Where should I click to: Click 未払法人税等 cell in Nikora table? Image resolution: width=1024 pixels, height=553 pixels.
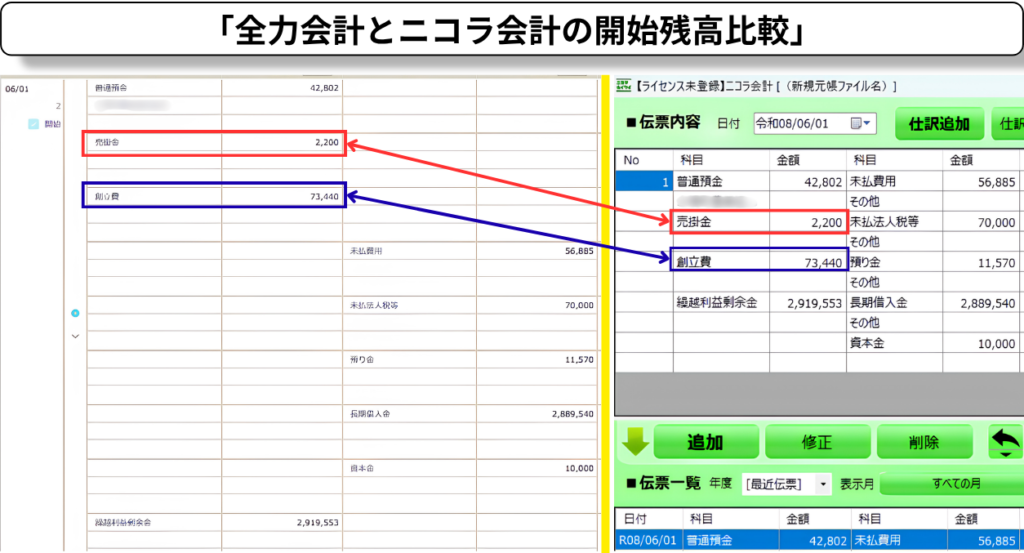(895, 222)
